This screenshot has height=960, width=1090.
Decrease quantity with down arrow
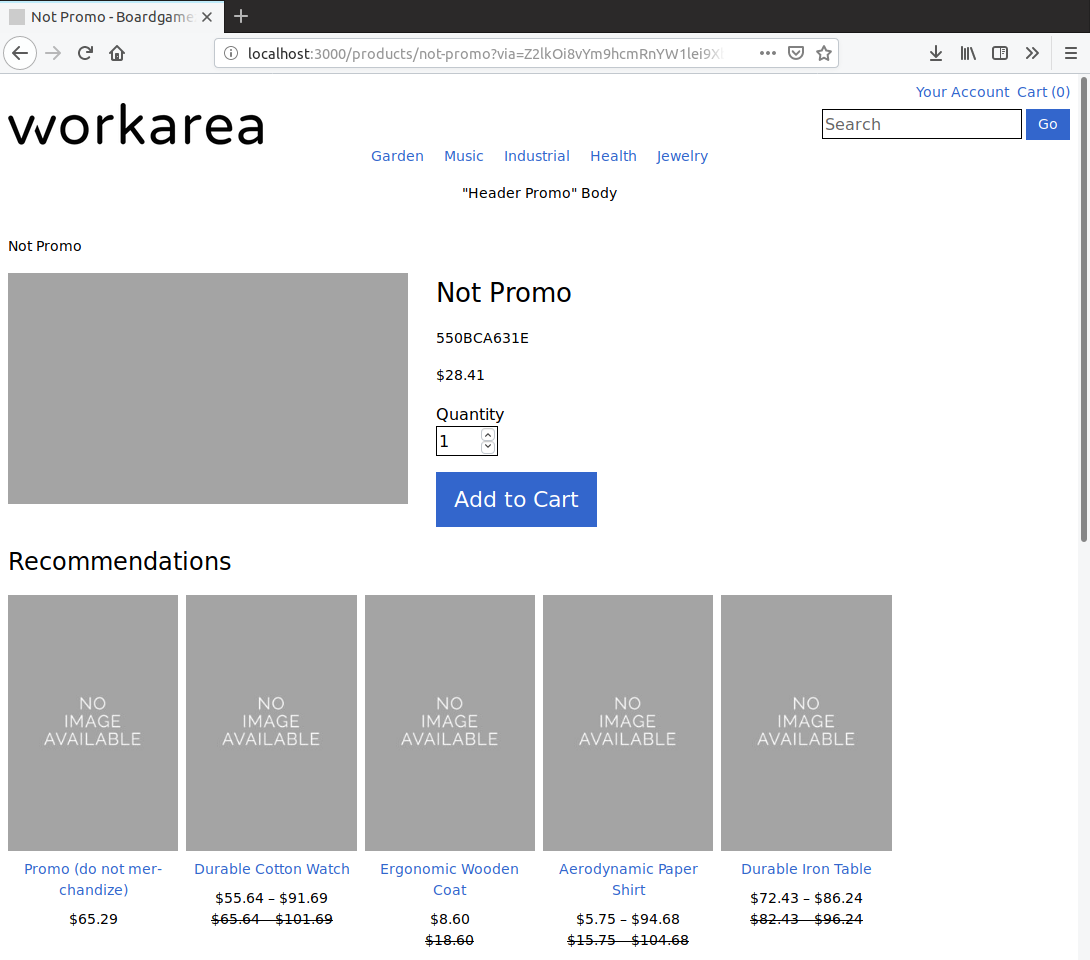pyautogui.click(x=488, y=447)
